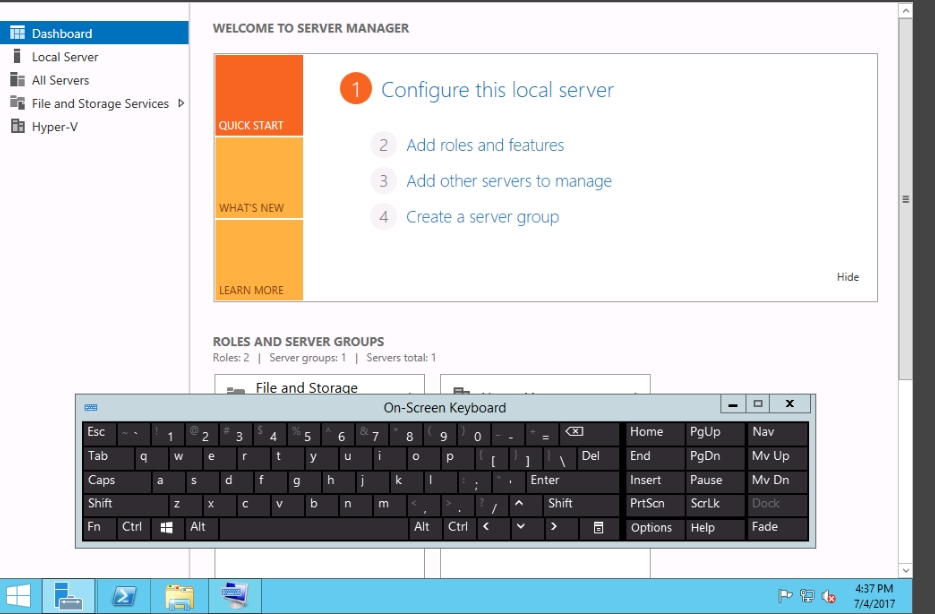Open File Explorer from the taskbar
Screen dimensions: 935x614
[179, 596]
